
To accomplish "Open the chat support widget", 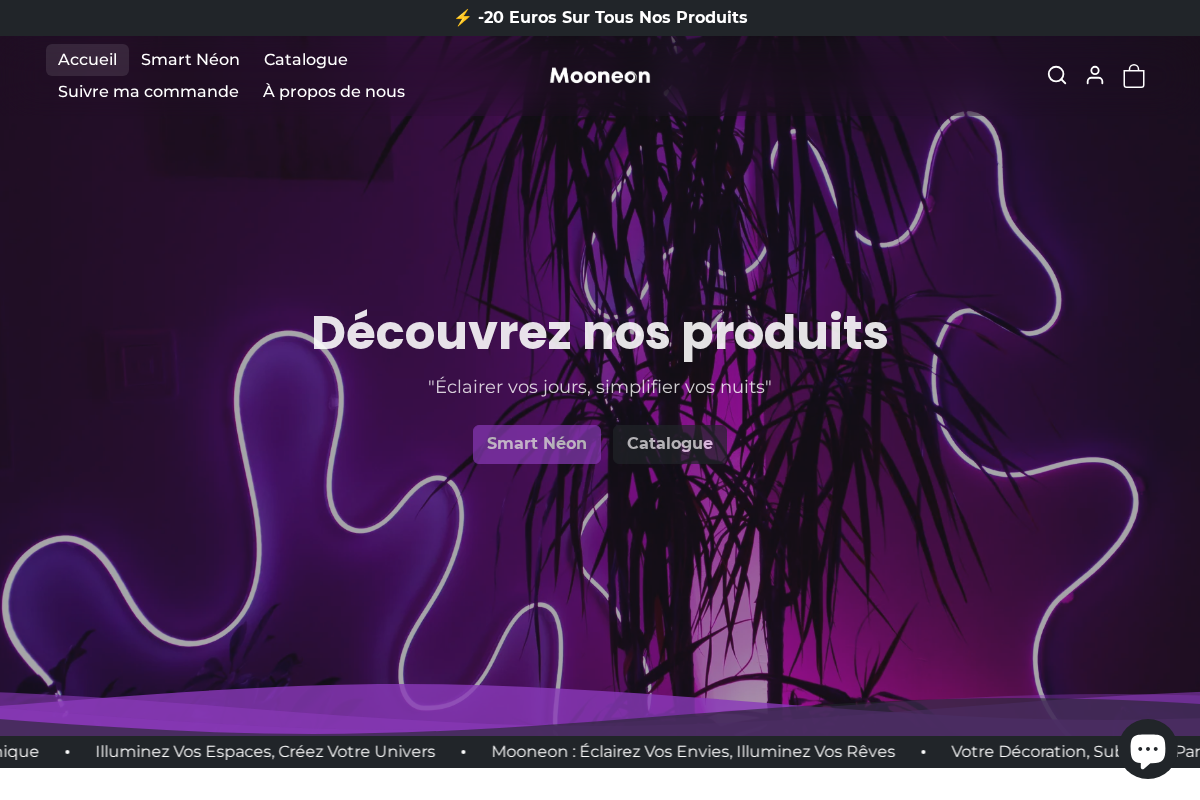I will coord(1148,748).
